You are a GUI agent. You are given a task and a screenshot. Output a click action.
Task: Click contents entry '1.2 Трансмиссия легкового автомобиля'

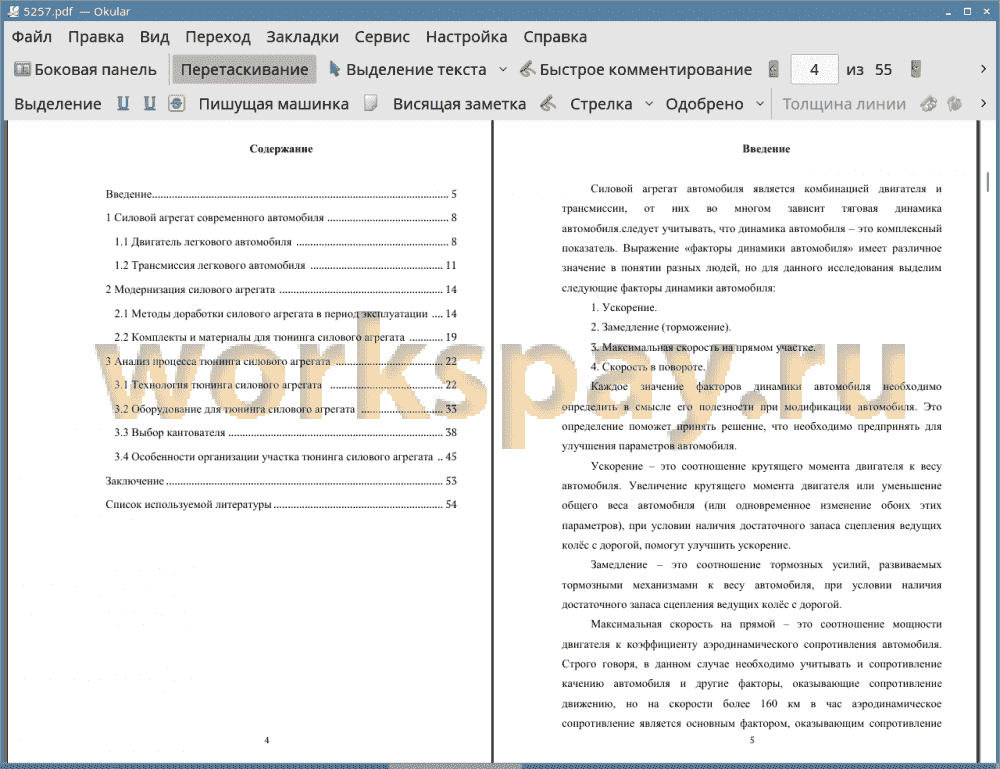click(x=286, y=265)
